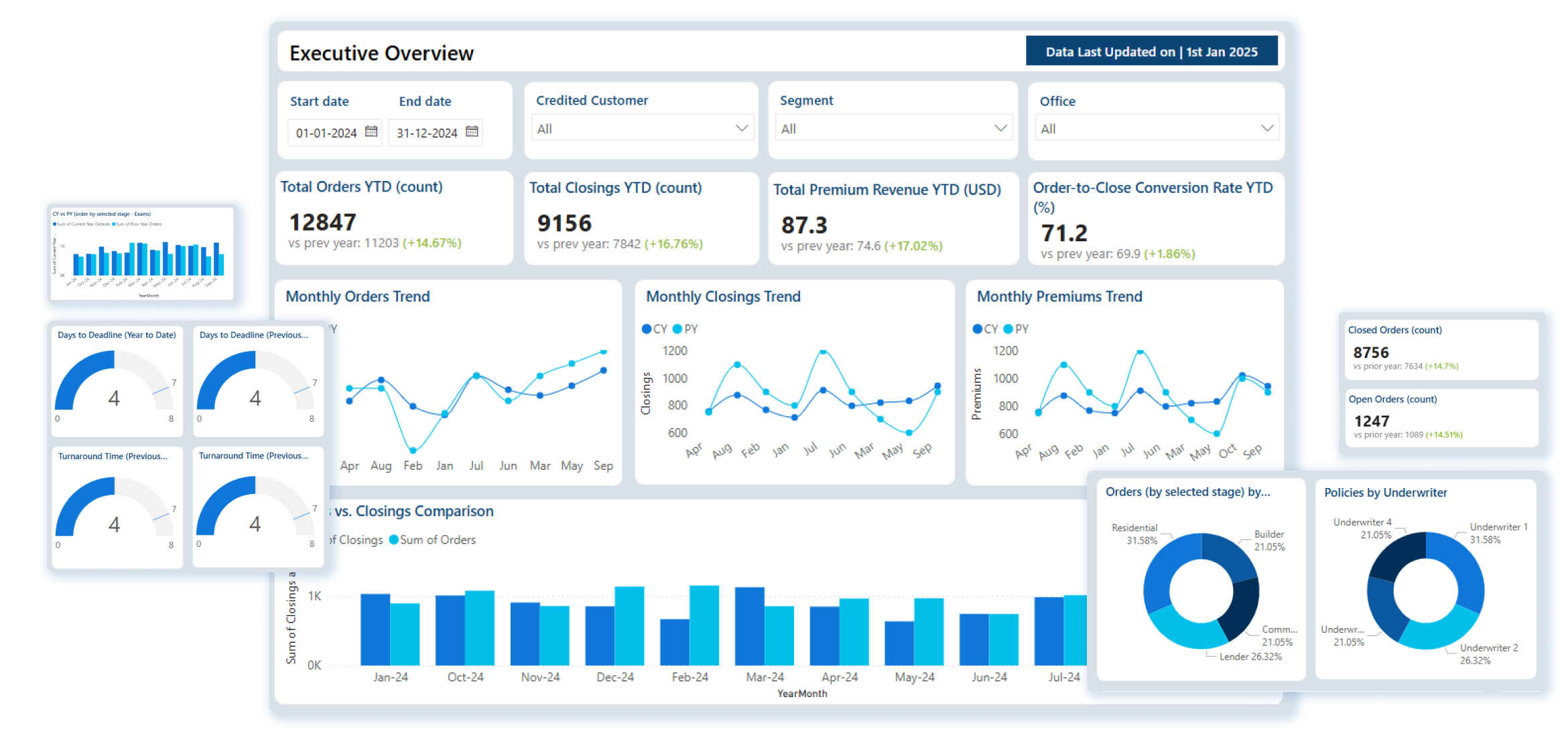The image size is (1568, 744).
Task: Click the PY legend dot in Monthly Premiums Trend
Action: [x=1006, y=329]
